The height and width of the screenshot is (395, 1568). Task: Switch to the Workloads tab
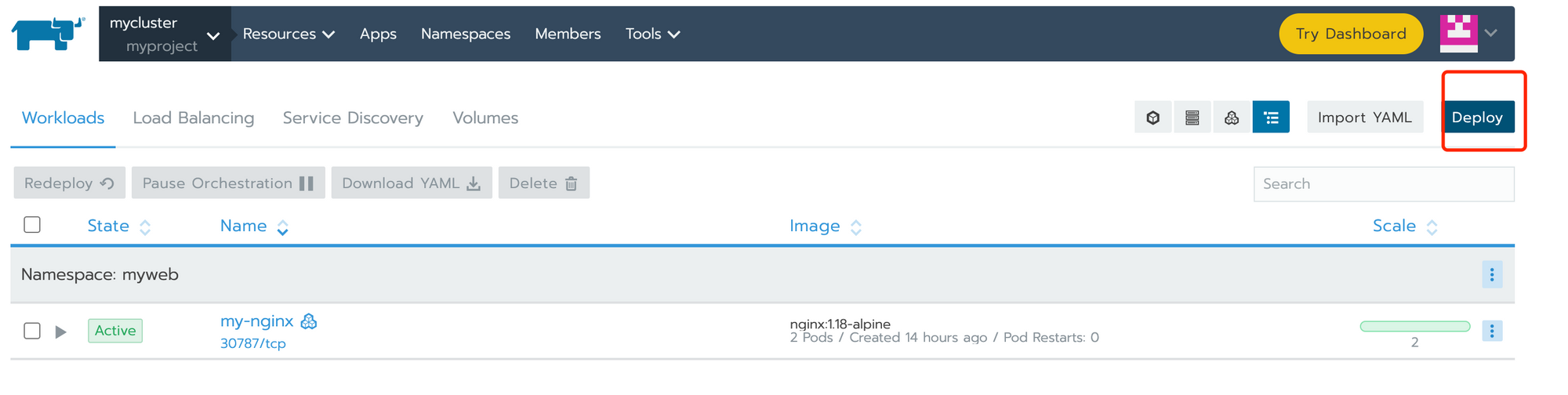coord(63,118)
